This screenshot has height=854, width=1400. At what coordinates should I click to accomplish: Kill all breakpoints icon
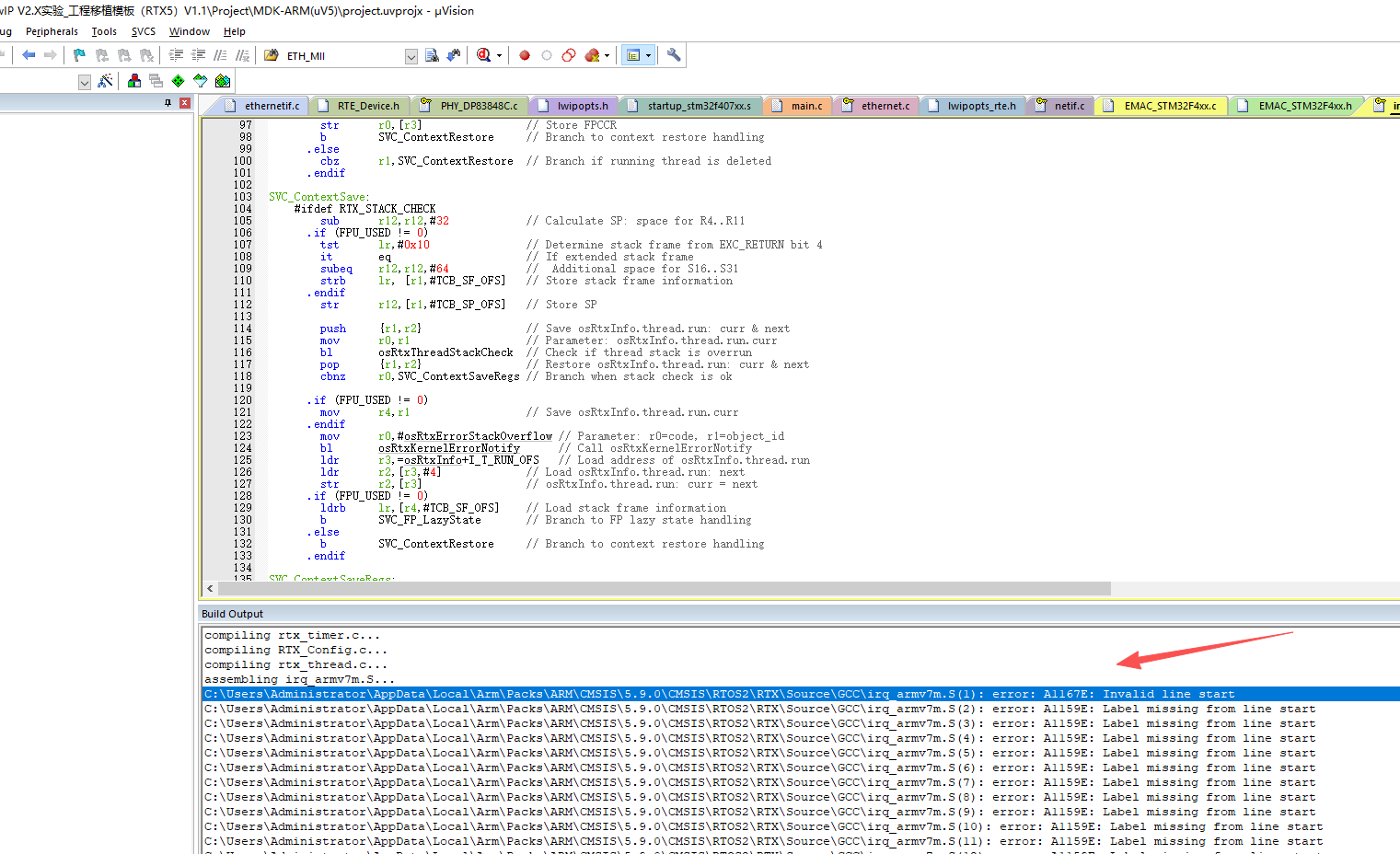592,55
